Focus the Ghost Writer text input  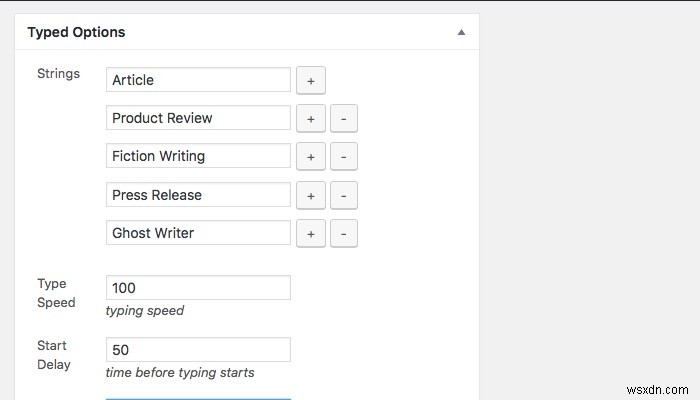[198, 233]
